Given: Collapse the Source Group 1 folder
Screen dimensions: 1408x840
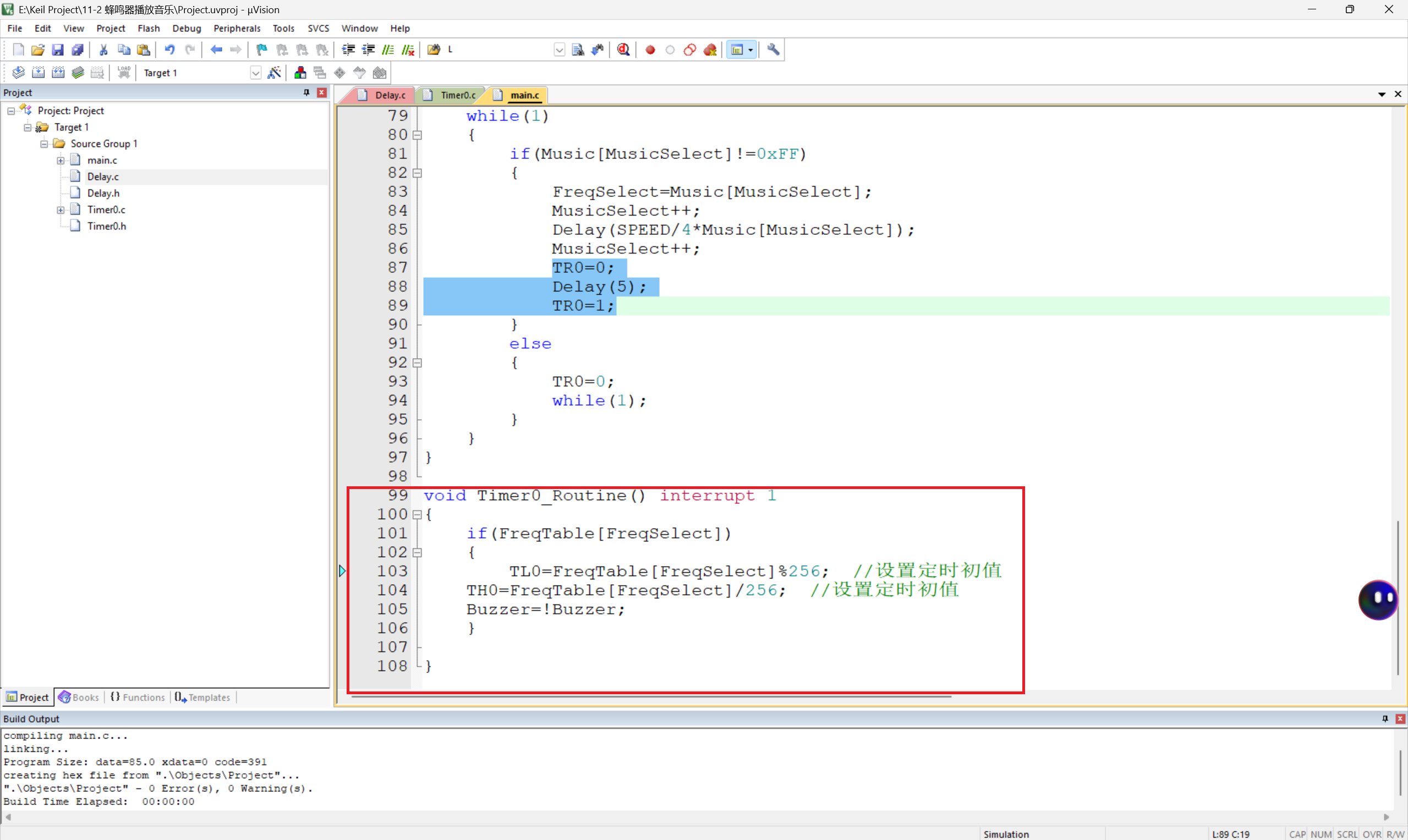Looking at the screenshot, I should point(44,144).
